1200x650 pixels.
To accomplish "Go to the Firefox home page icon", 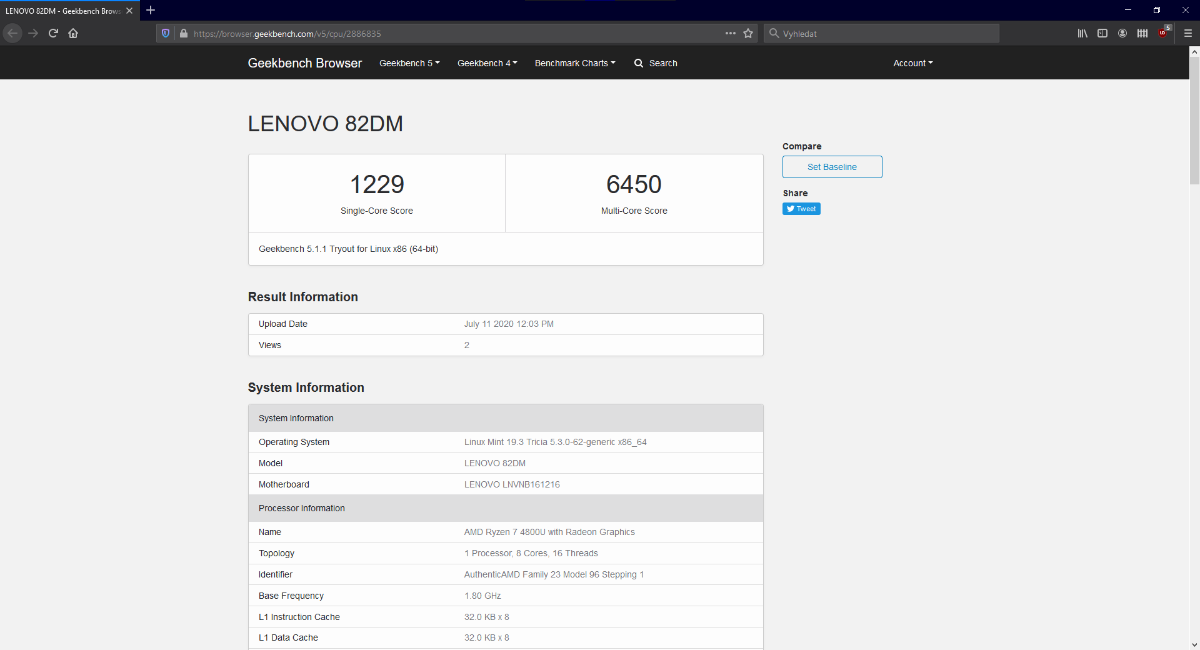I will pos(73,33).
